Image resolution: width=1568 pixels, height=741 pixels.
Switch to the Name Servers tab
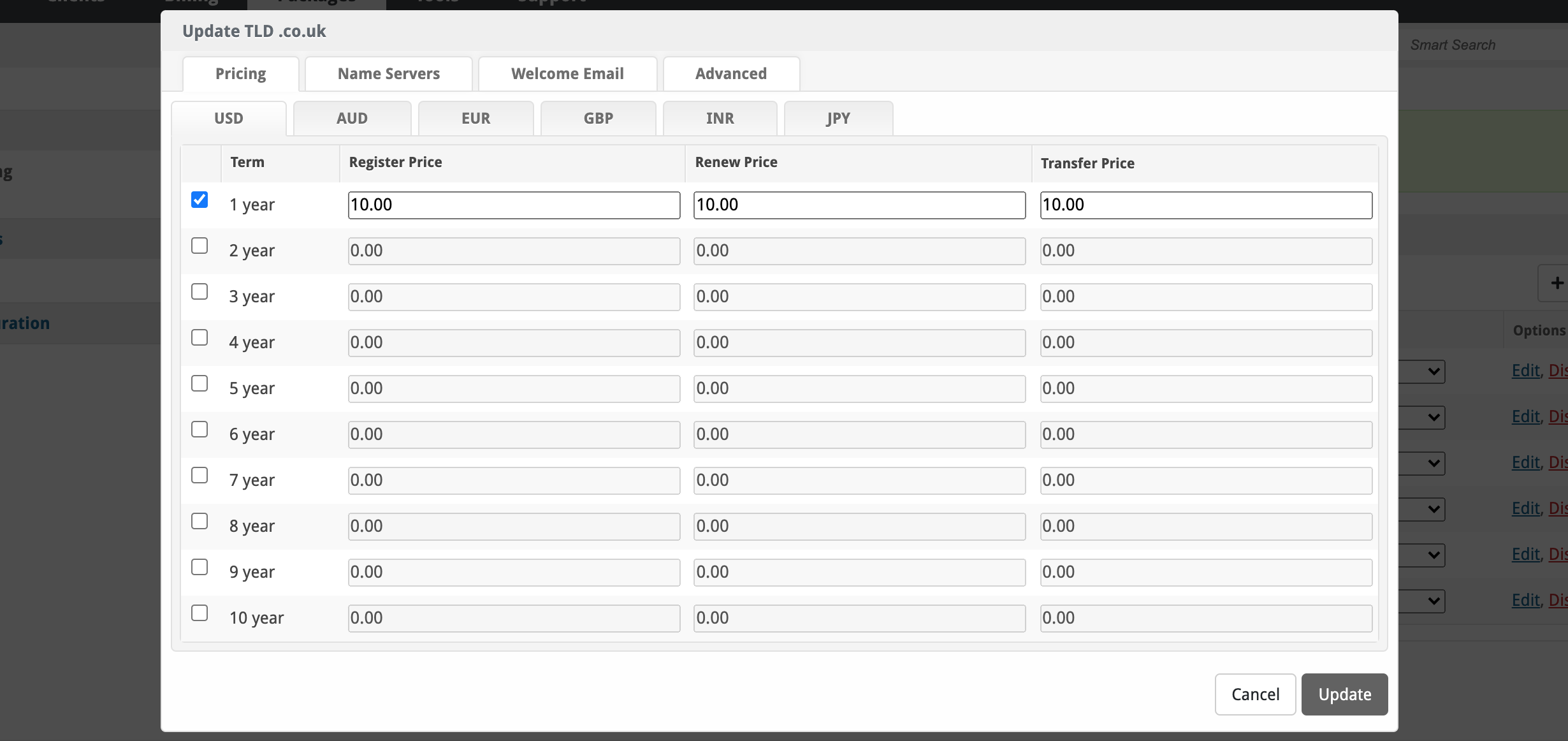(388, 74)
